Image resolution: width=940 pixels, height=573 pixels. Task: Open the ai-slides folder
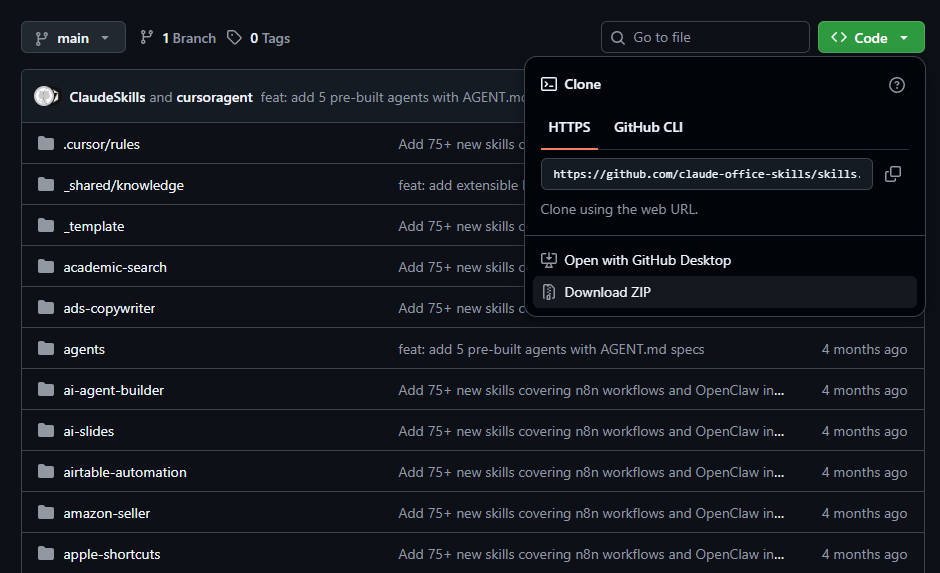(x=89, y=431)
